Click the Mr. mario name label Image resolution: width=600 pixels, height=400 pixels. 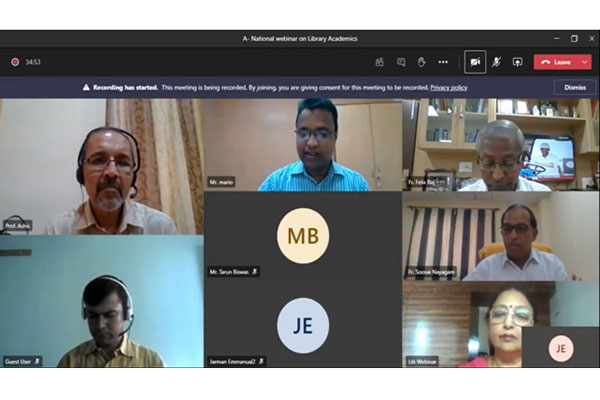point(221,182)
